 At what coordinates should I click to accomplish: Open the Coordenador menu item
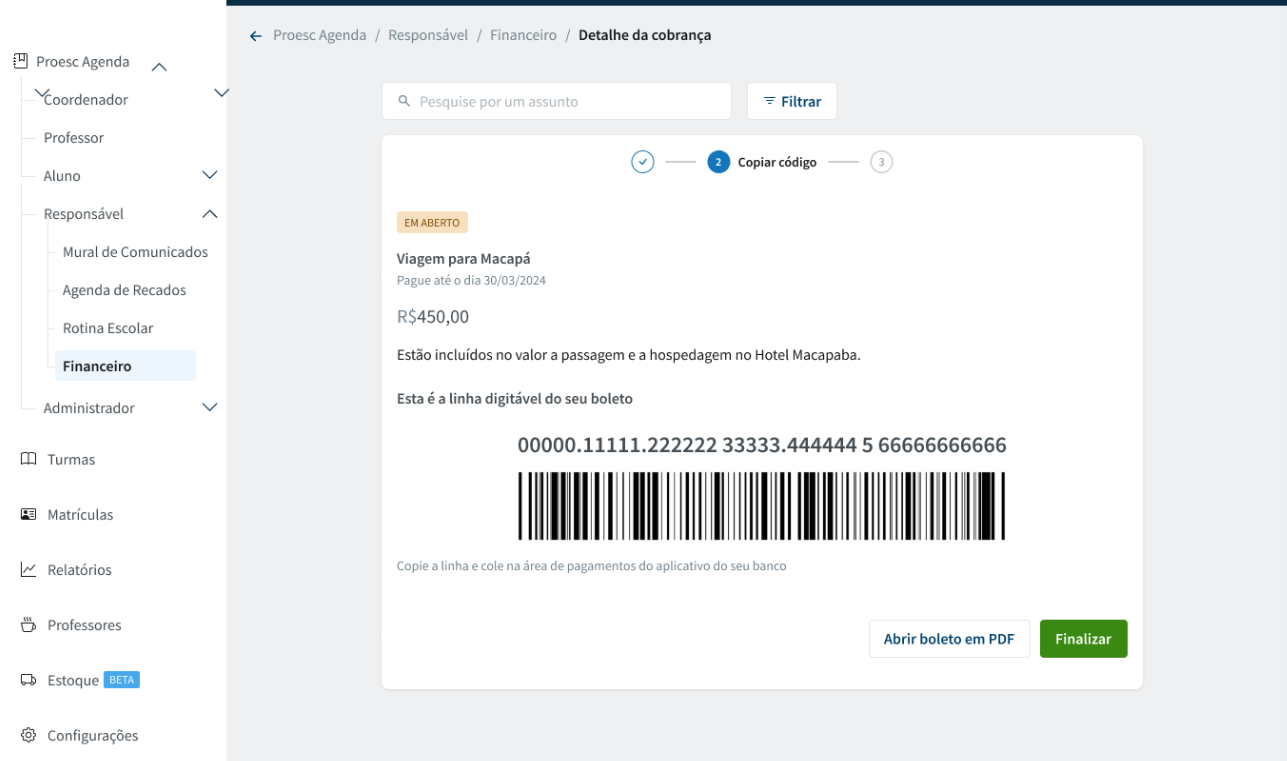(86, 99)
